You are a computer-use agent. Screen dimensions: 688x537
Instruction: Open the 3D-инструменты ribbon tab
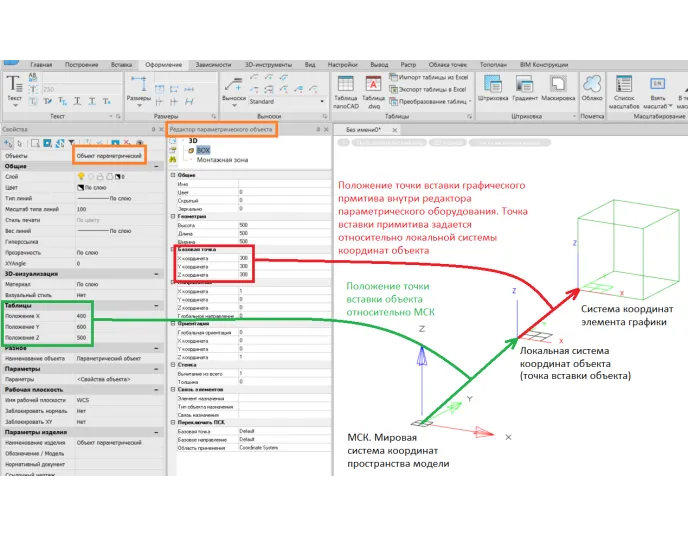pos(268,64)
